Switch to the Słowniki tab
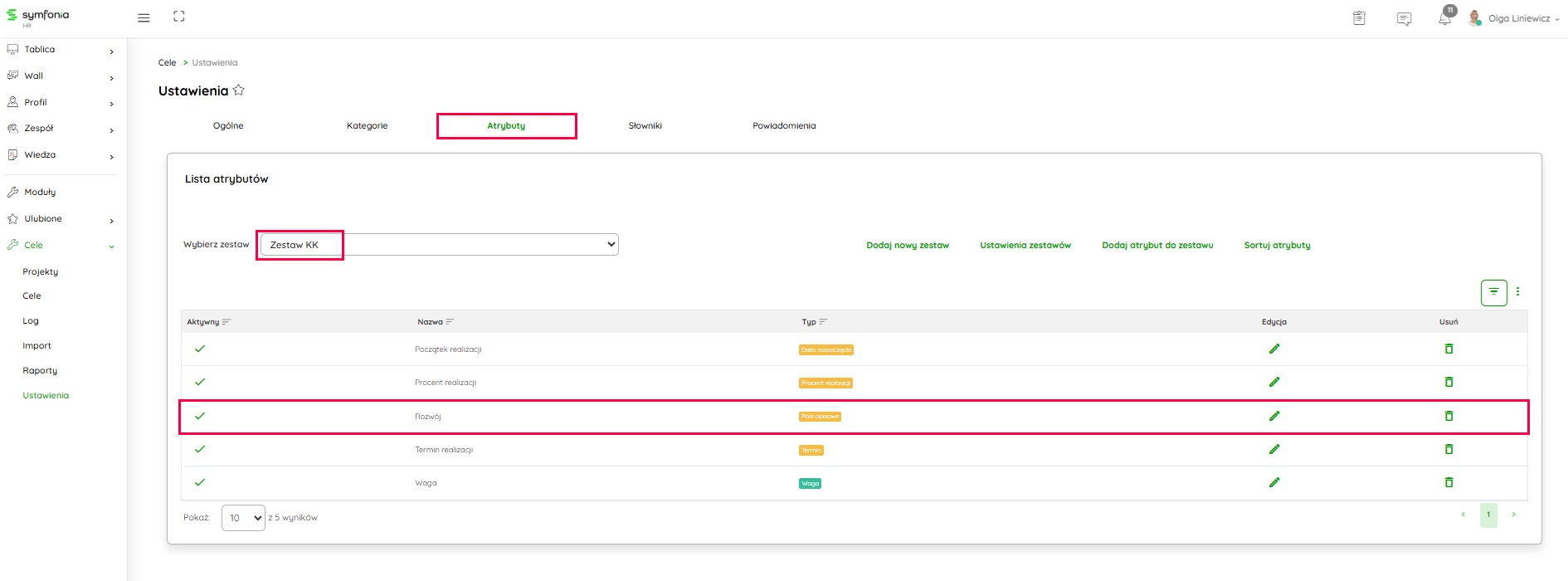 645,126
